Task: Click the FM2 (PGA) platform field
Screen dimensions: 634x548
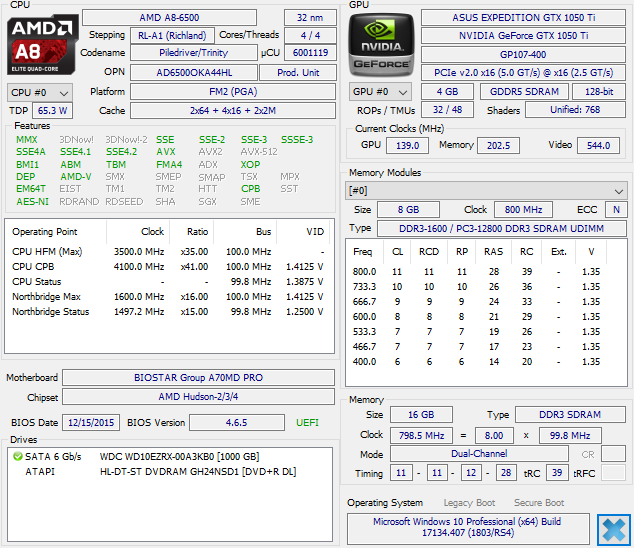Action: point(233,92)
